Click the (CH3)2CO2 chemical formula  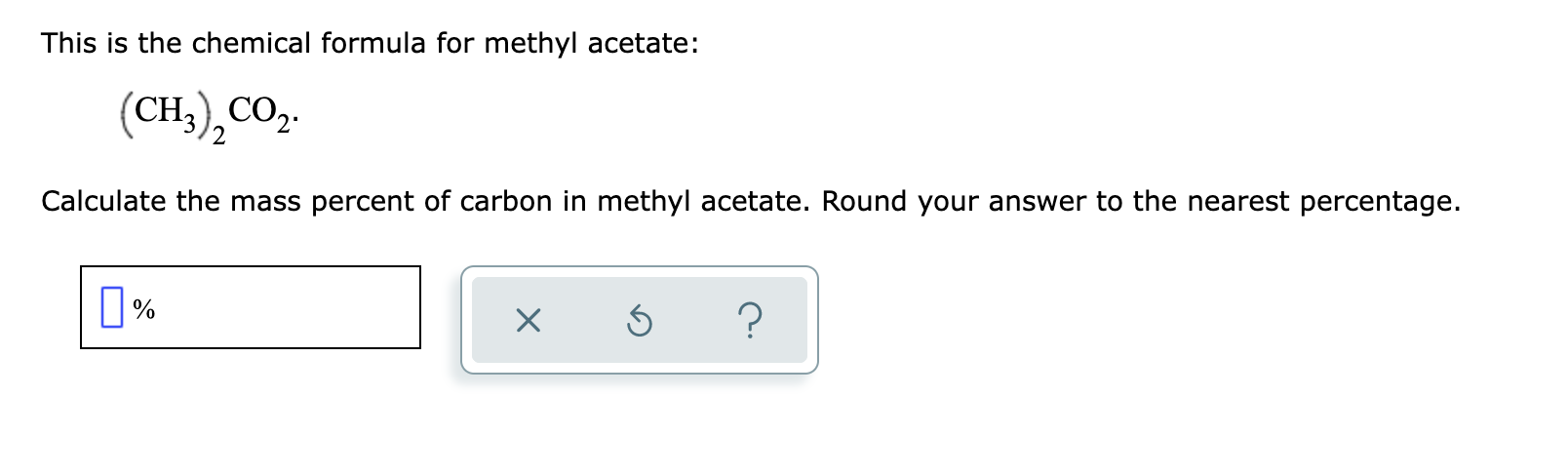(x=209, y=120)
